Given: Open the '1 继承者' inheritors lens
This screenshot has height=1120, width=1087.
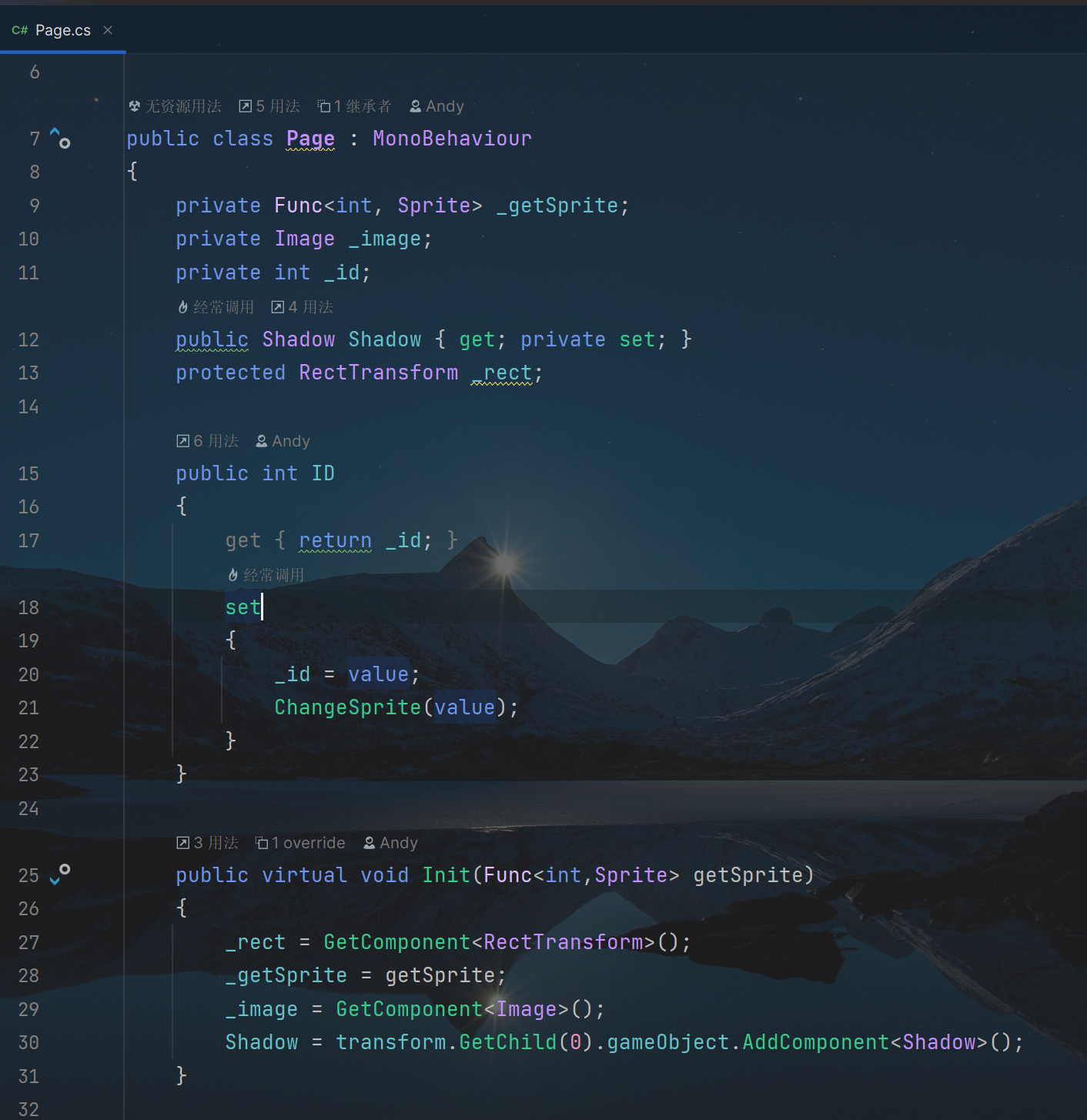Looking at the screenshot, I should click(355, 106).
